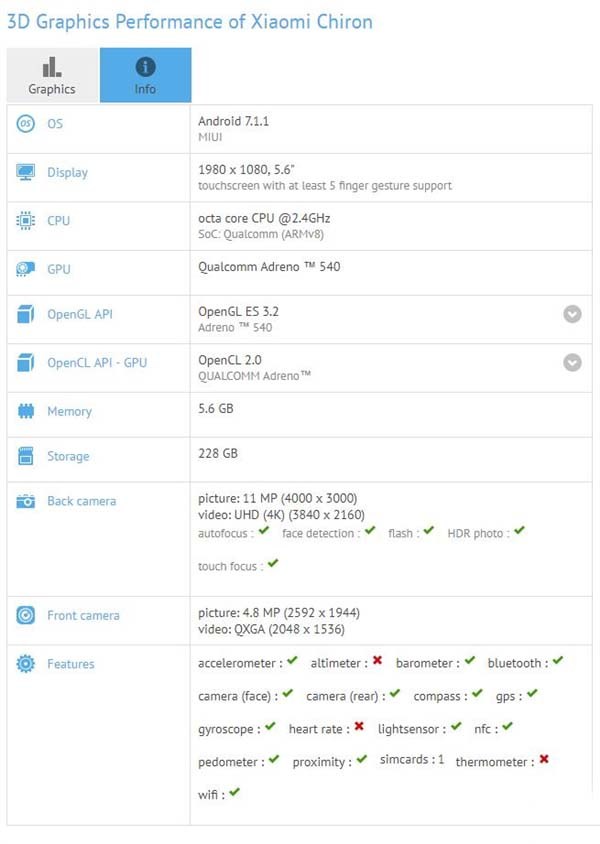Click the Memory chip icon
Viewport: 600px width, 844px height.
[x=25, y=411]
